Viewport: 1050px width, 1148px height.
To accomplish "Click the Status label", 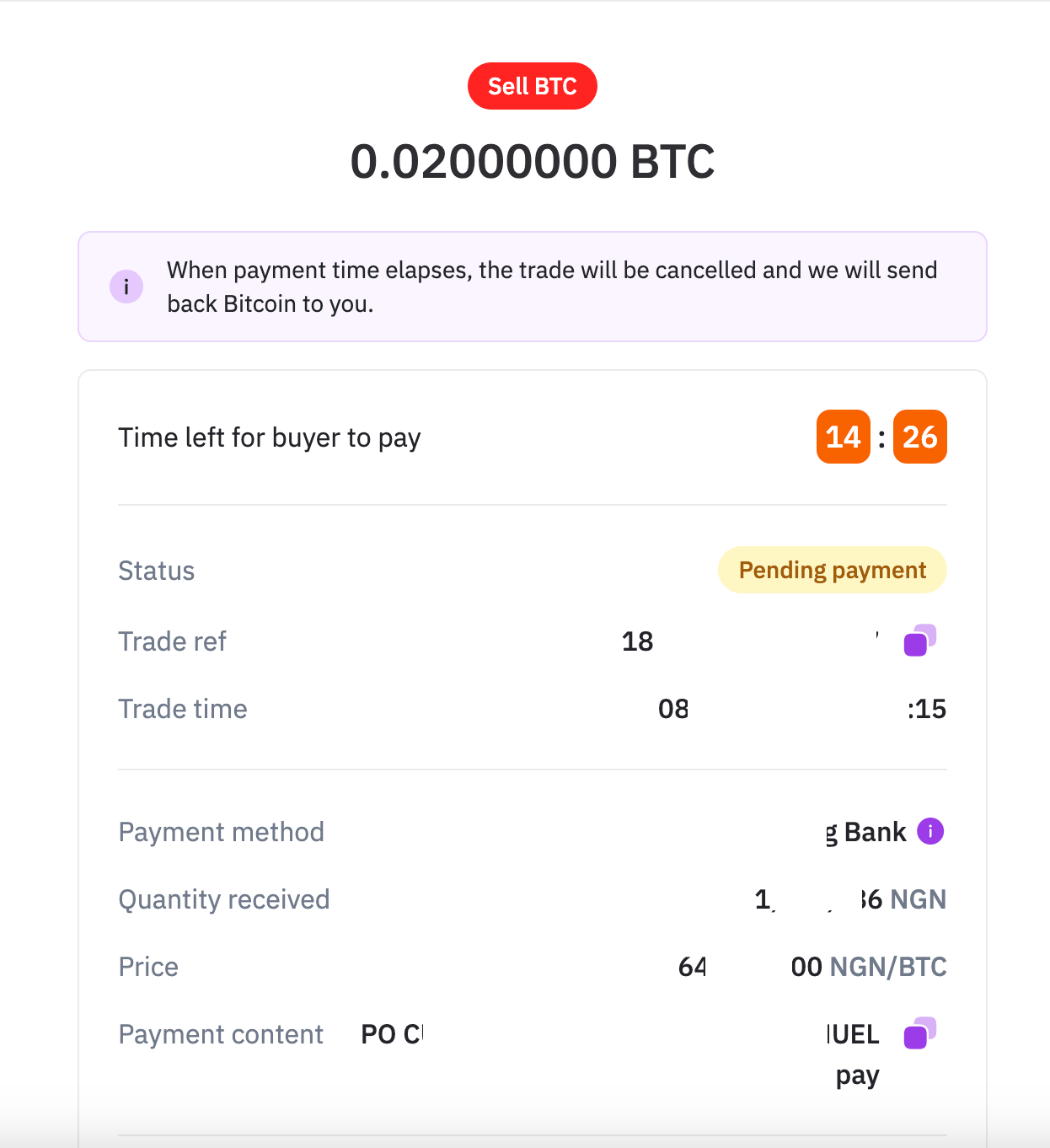I will [156, 571].
